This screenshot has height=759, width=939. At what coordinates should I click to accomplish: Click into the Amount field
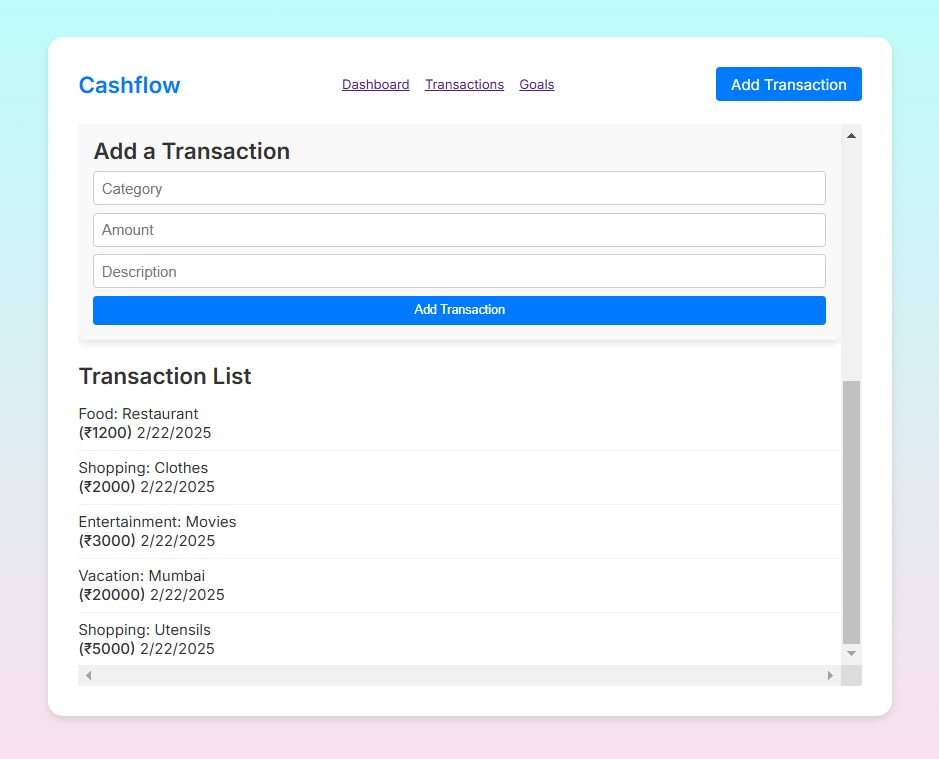point(459,230)
